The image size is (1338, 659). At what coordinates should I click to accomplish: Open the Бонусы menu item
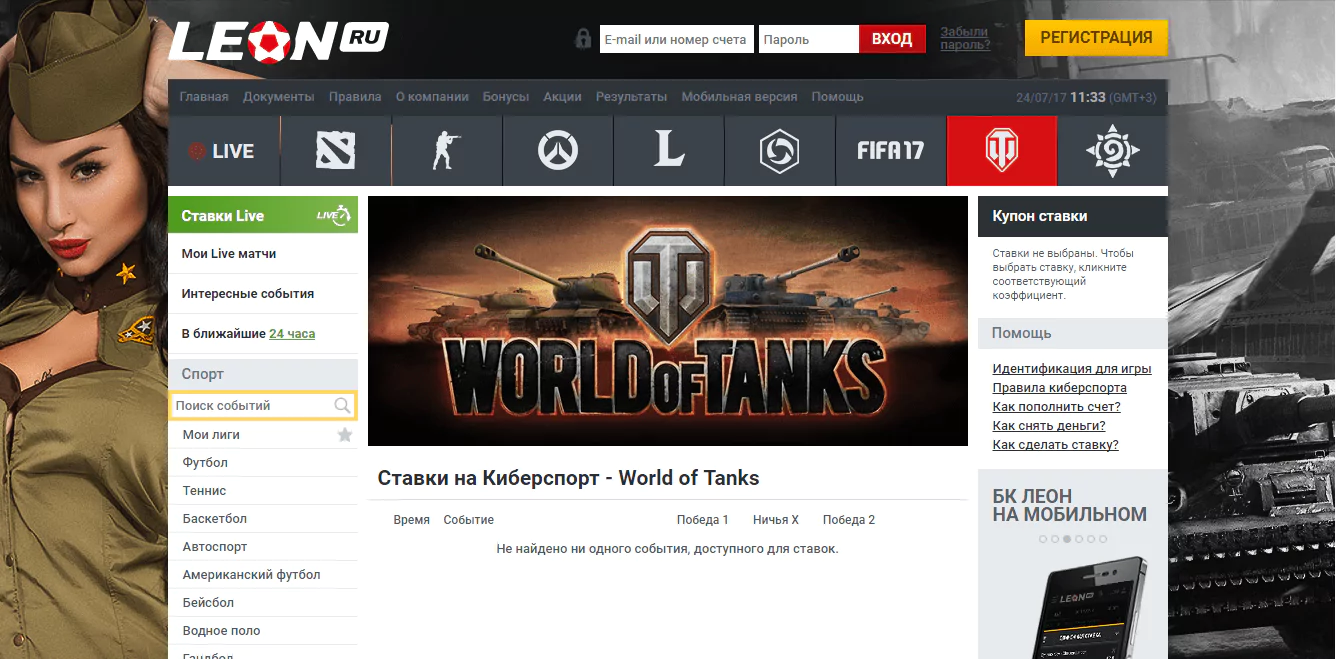[506, 97]
